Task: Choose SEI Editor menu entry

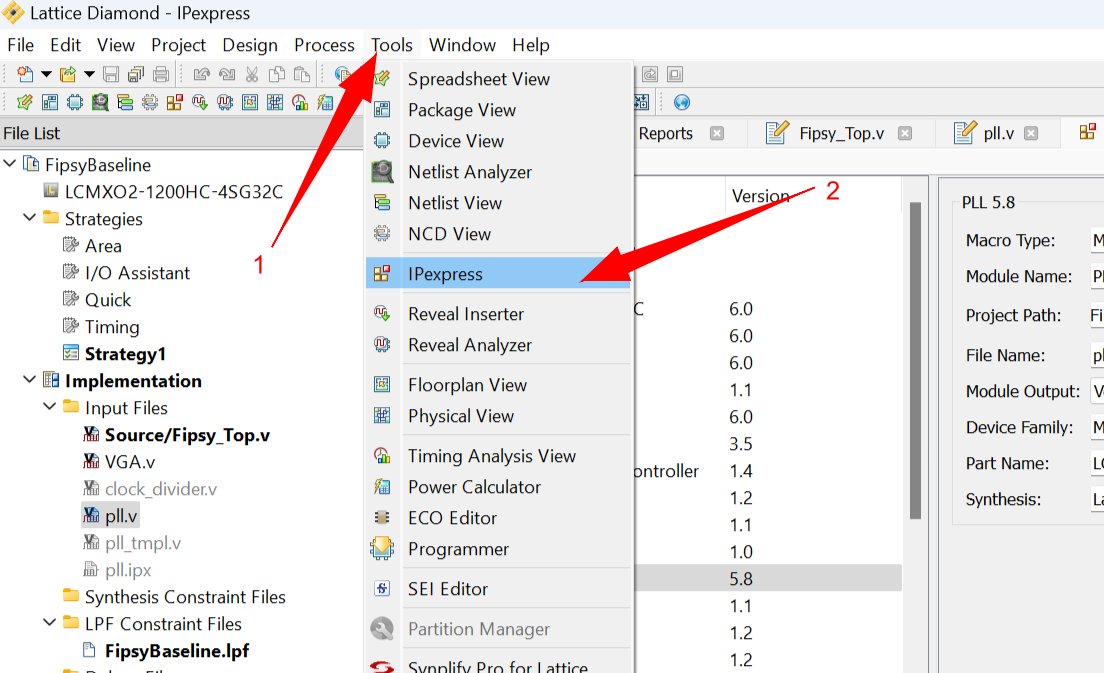Action: [x=498, y=589]
